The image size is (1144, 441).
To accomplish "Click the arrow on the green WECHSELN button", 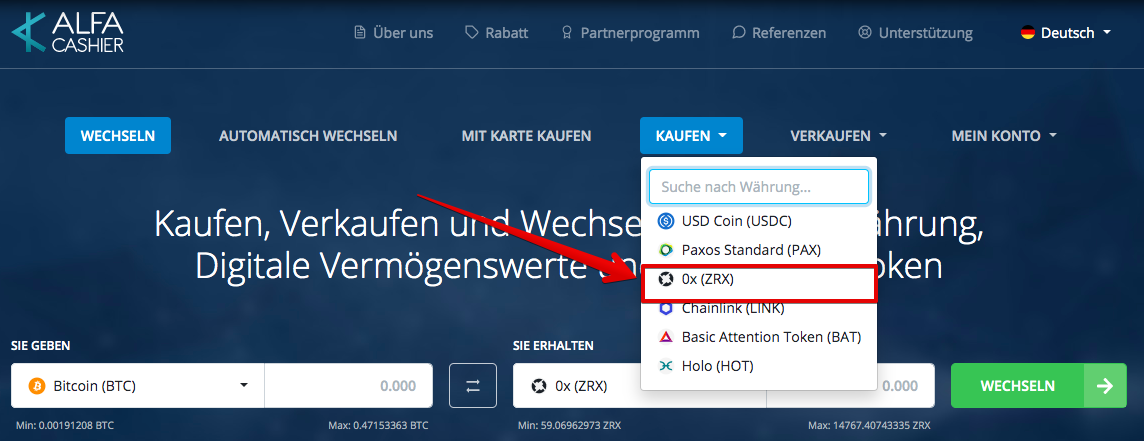I will 1105,386.
